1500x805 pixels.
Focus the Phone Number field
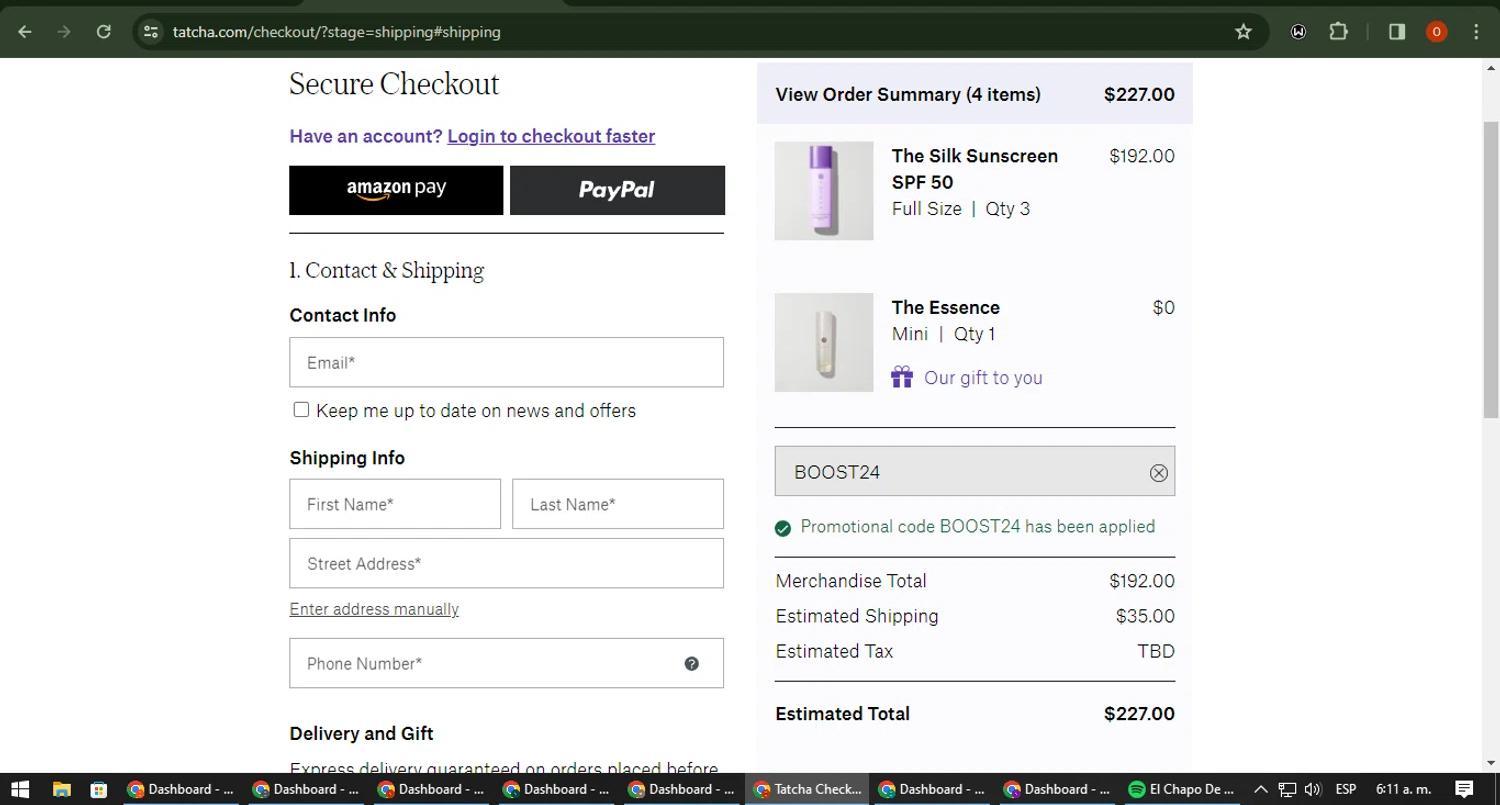[507, 663]
